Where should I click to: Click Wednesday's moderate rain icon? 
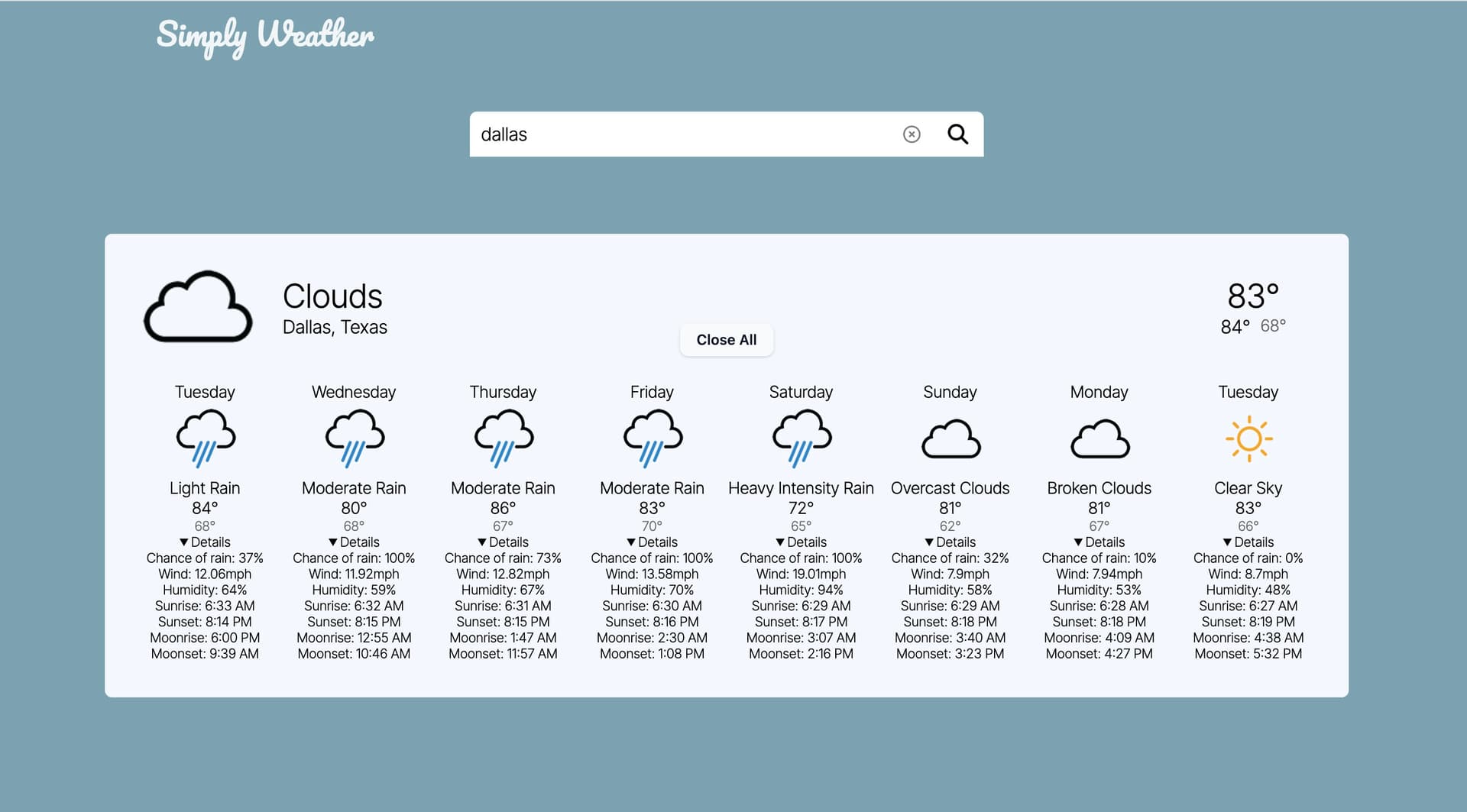354,438
